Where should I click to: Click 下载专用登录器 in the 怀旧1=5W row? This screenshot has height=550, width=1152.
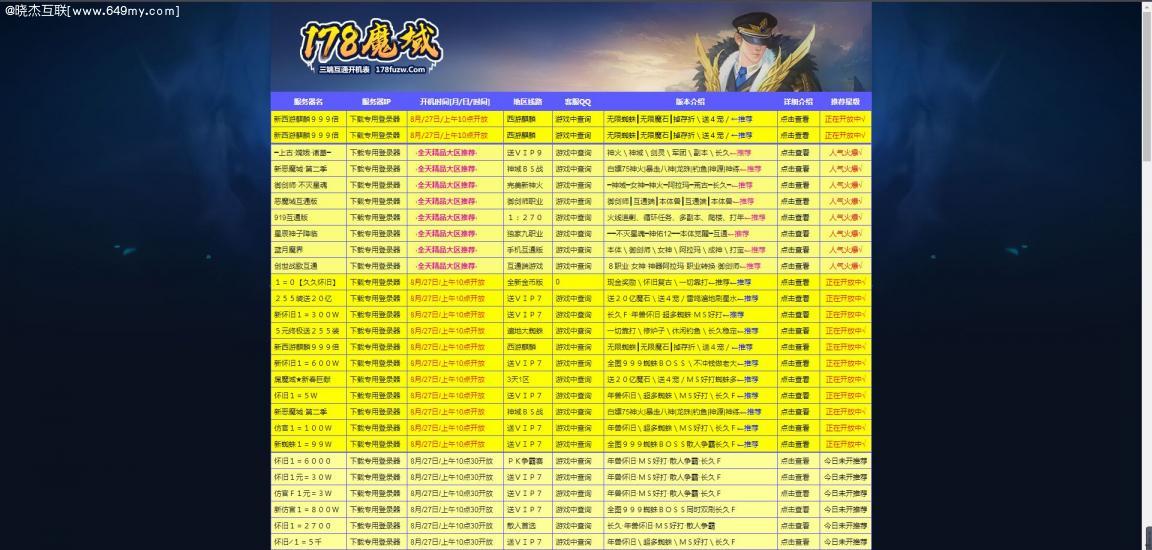pos(375,395)
